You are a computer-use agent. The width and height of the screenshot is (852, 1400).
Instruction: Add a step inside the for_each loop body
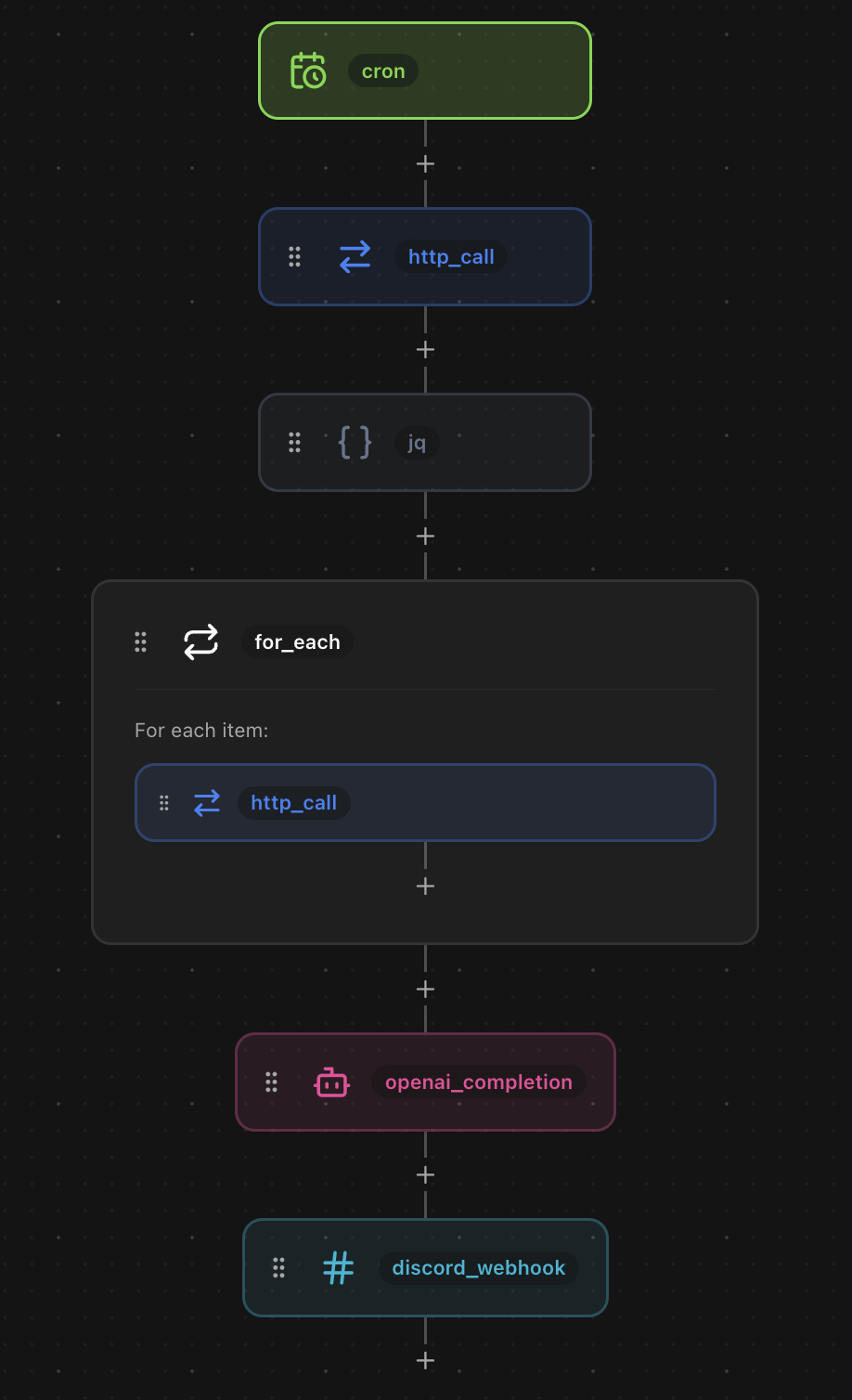(425, 886)
